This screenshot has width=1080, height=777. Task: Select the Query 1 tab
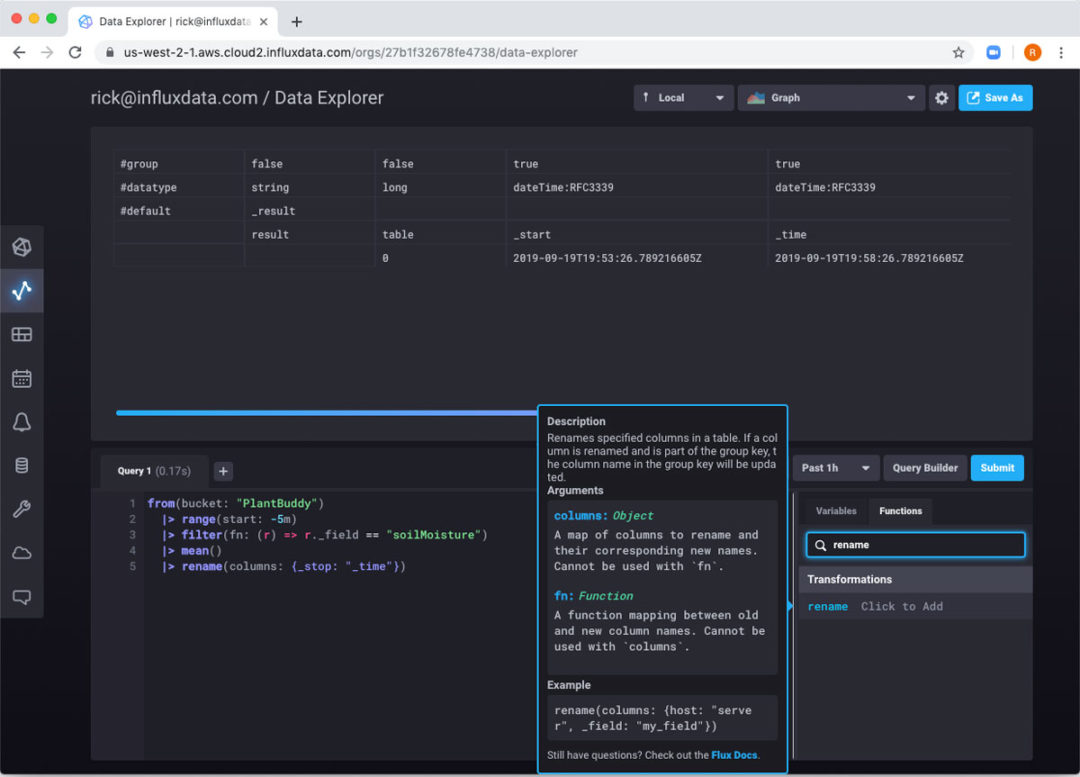tap(154, 471)
